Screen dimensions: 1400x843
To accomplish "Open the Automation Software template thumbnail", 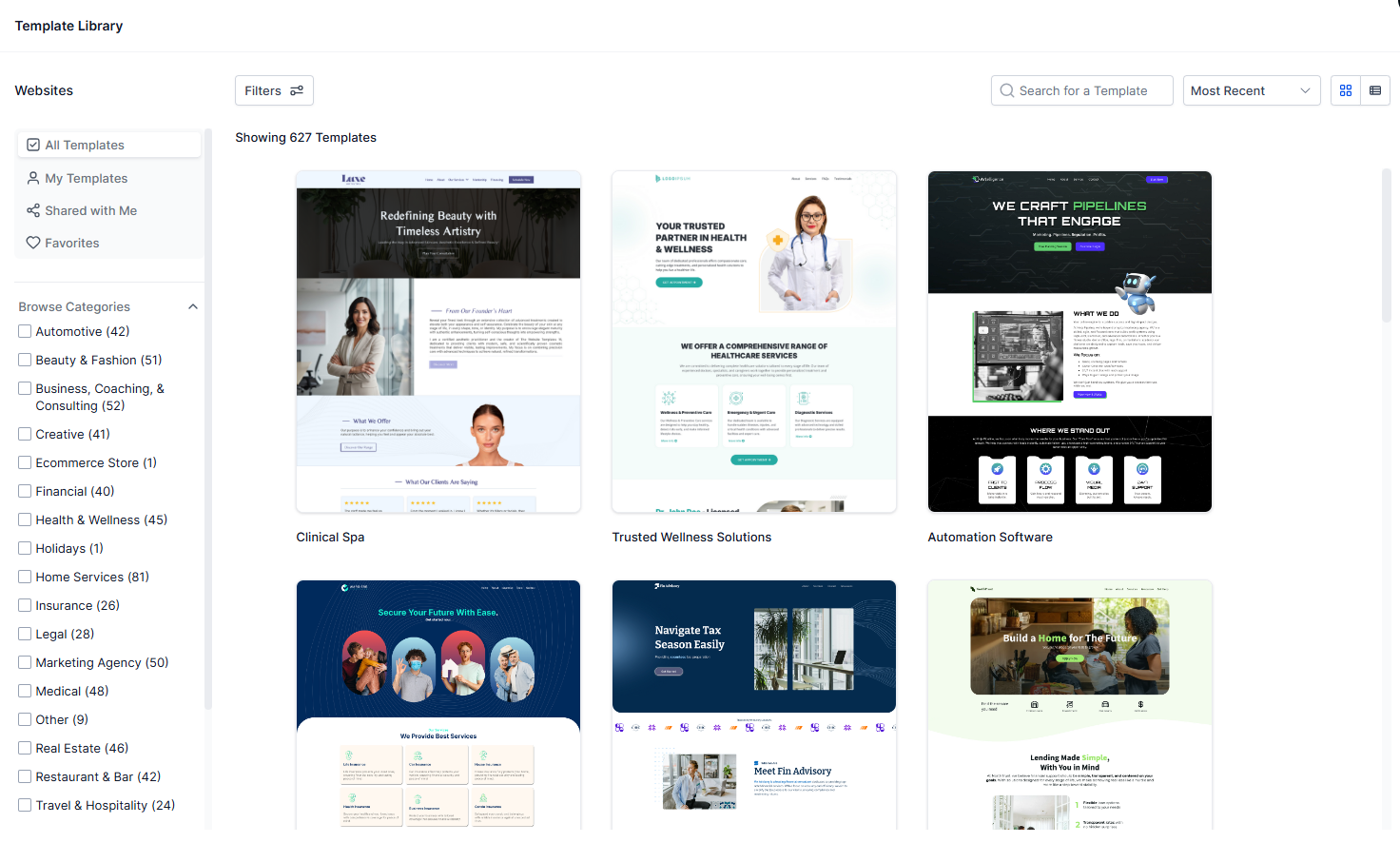I will tap(1069, 341).
